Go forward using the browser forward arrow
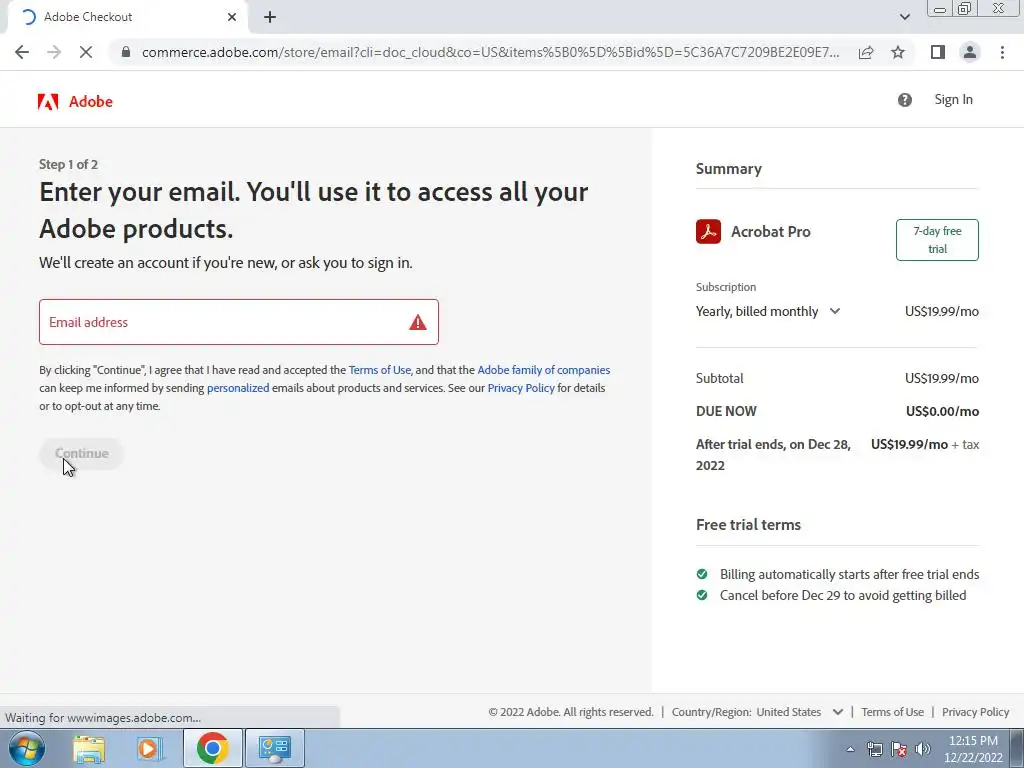The height and width of the screenshot is (768, 1024). [x=54, y=52]
